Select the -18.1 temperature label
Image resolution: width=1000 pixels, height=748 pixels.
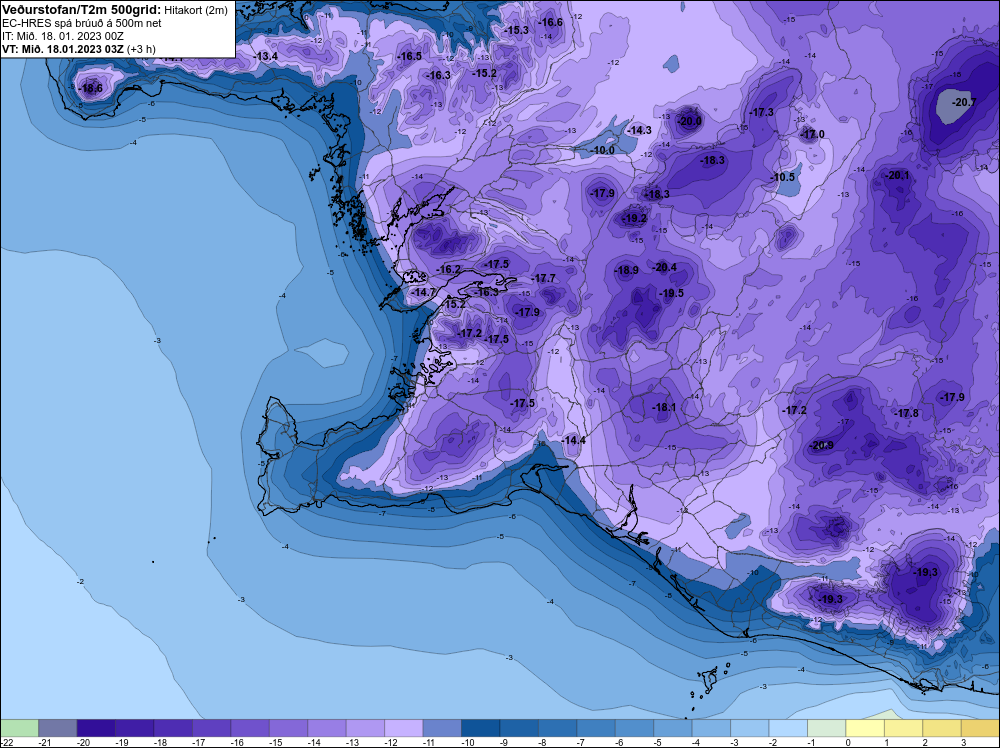tap(664, 407)
